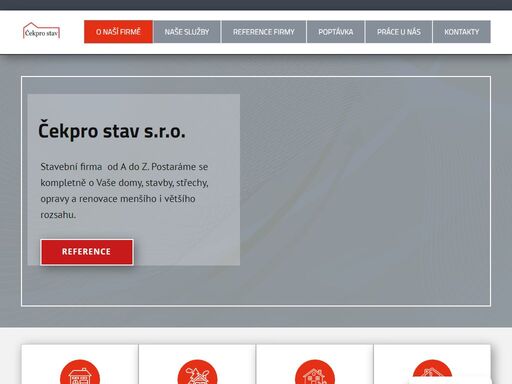Go to NAŠE SLUŽBY page

pos(187,32)
